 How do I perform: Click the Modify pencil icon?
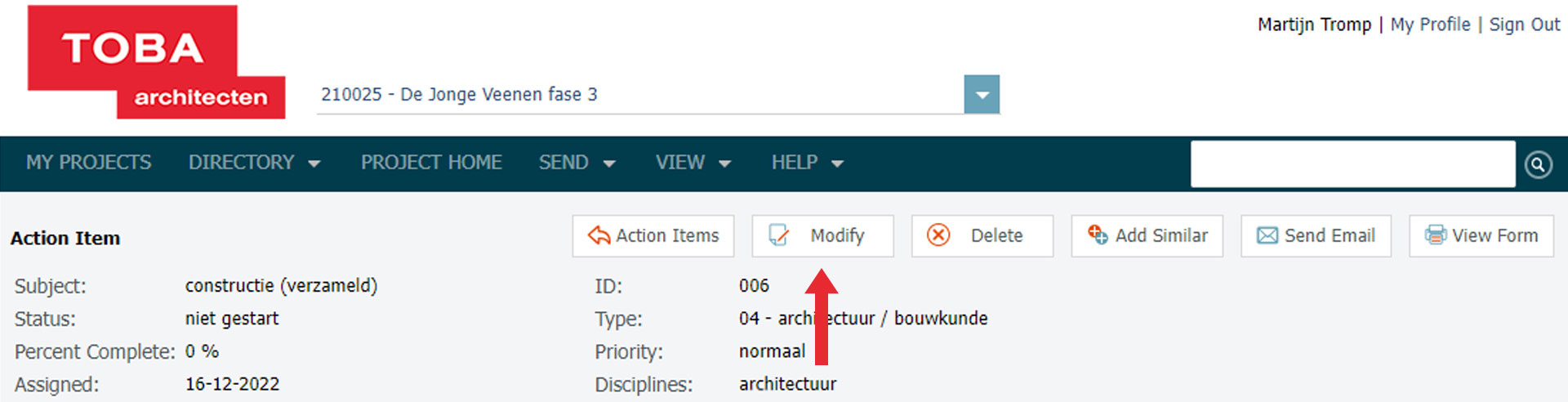[x=779, y=236]
